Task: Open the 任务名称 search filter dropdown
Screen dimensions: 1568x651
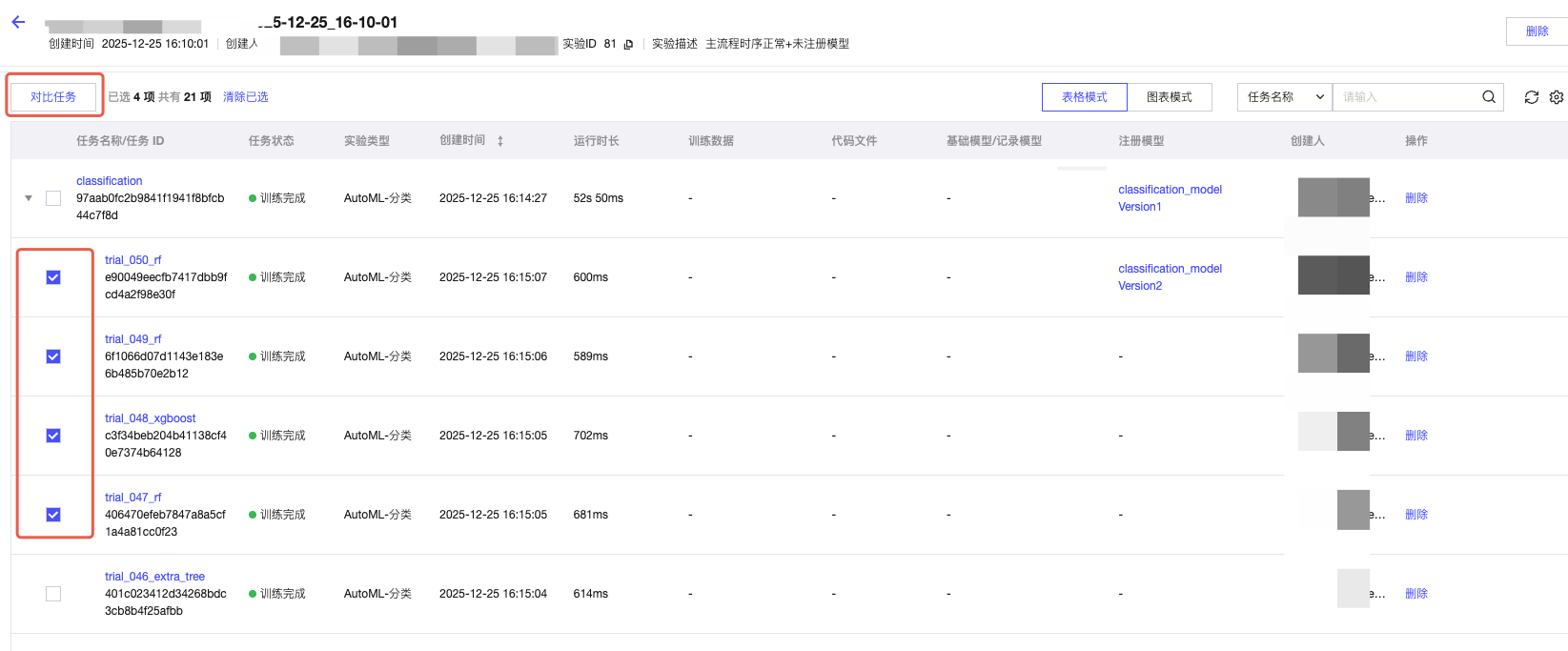Action: [1284, 97]
